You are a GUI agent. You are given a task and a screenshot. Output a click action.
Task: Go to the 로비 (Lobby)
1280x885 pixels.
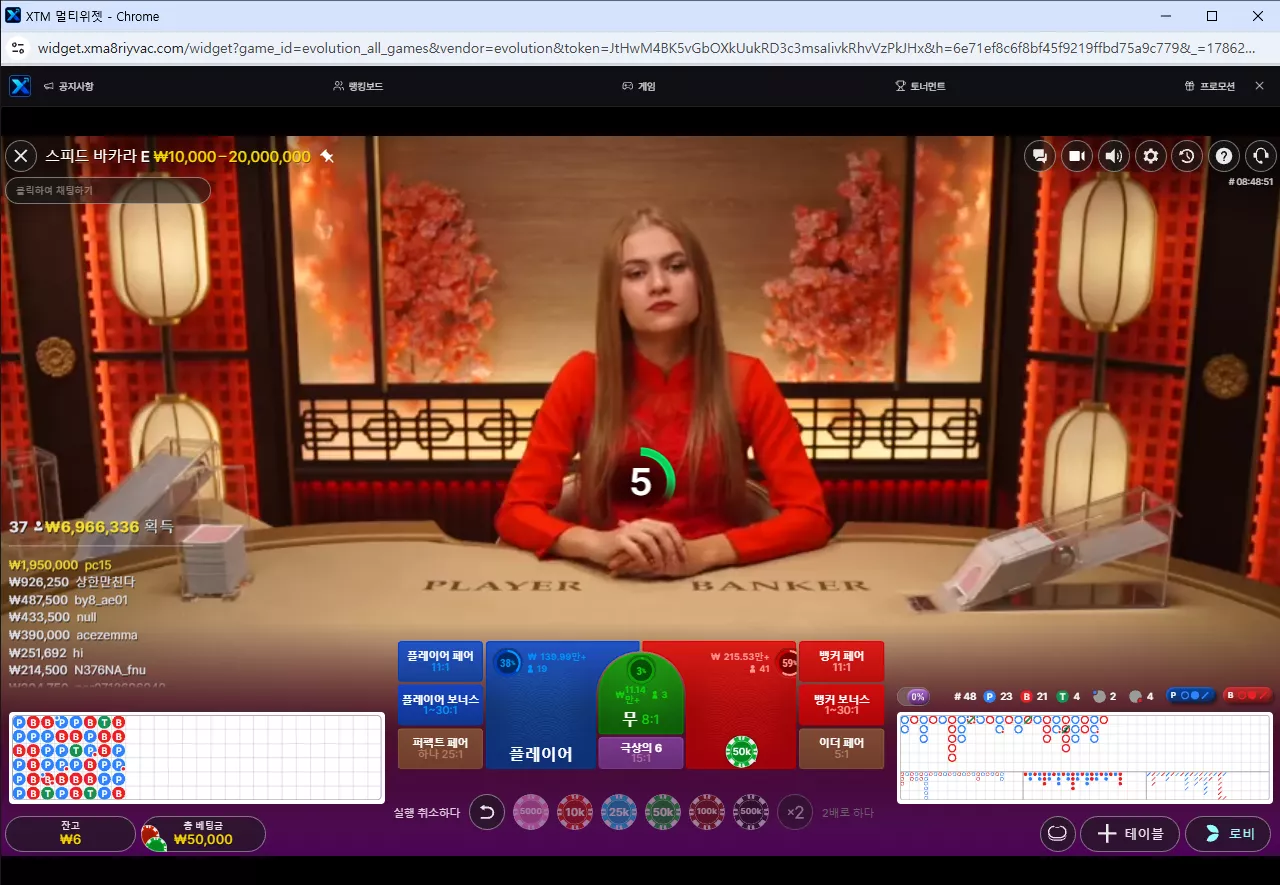pos(1228,833)
